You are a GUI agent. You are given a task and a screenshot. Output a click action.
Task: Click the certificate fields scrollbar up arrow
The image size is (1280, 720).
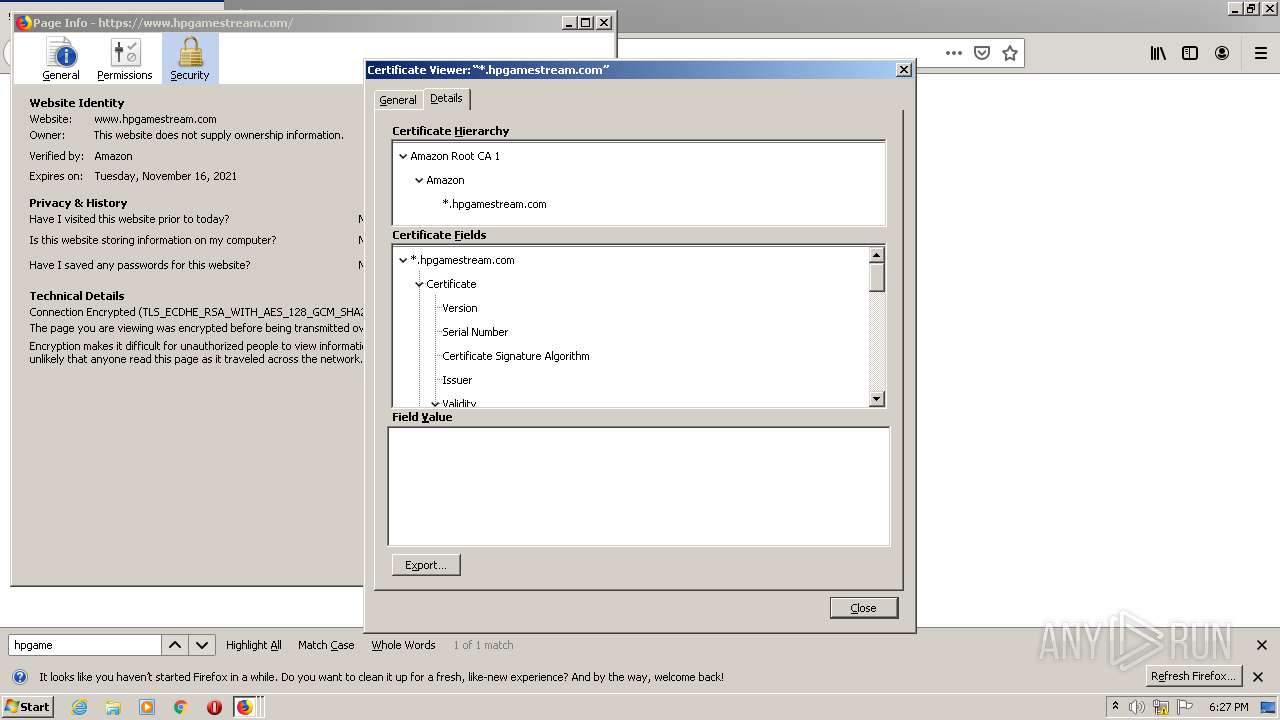[x=877, y=255]
